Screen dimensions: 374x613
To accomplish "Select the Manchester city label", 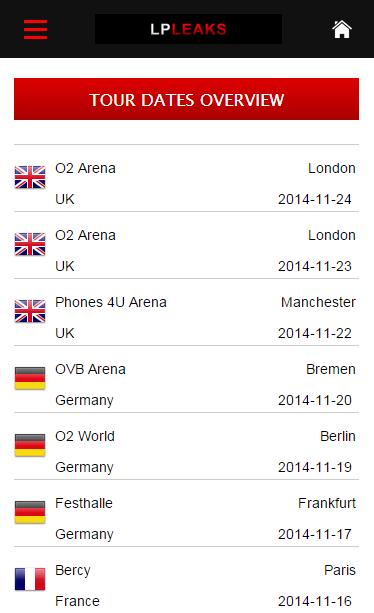I will (x=318, y=302).
